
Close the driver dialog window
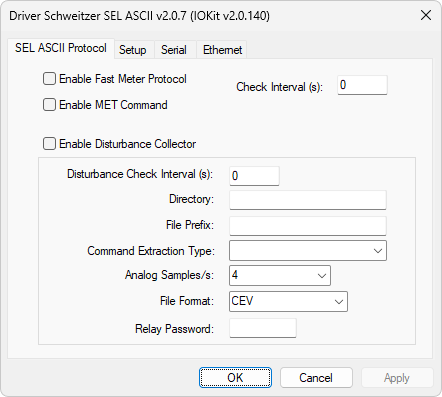tap(426, 15)
